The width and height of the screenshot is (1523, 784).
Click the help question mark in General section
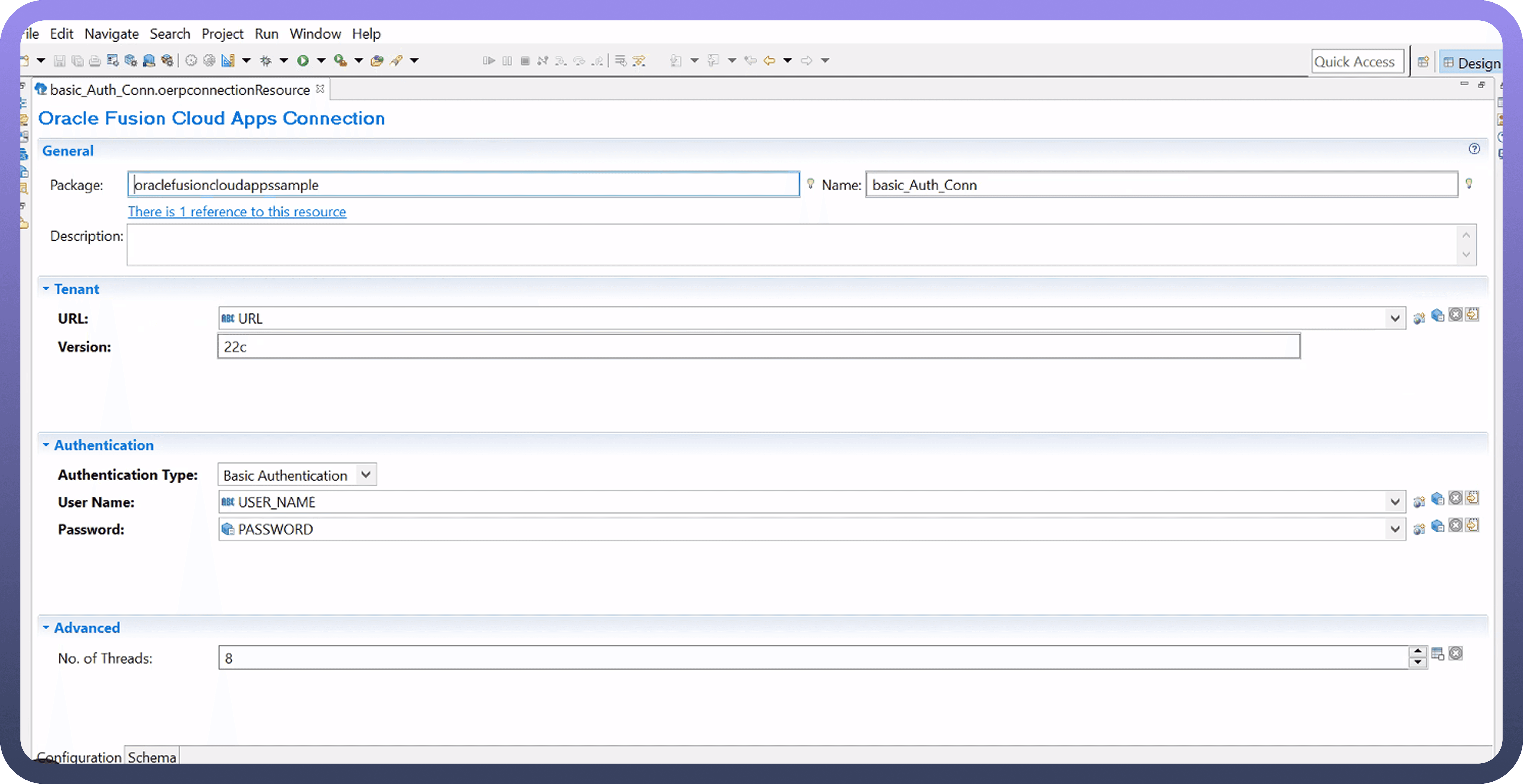pyautogui.click(x=1474, y=149)
